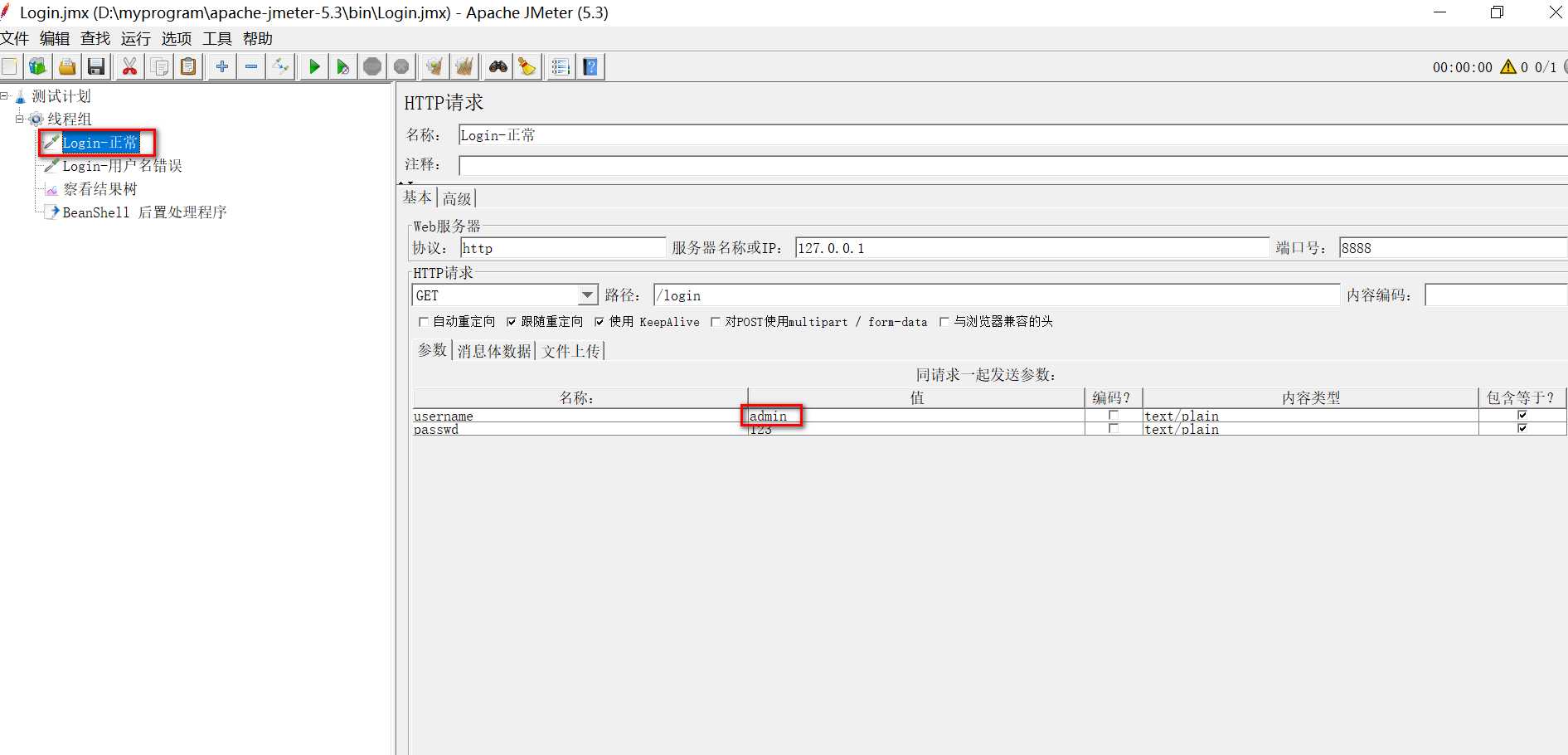1568x755 pixels.
Task: Open Help with question mark icon
Action: (x=590, y=66)
